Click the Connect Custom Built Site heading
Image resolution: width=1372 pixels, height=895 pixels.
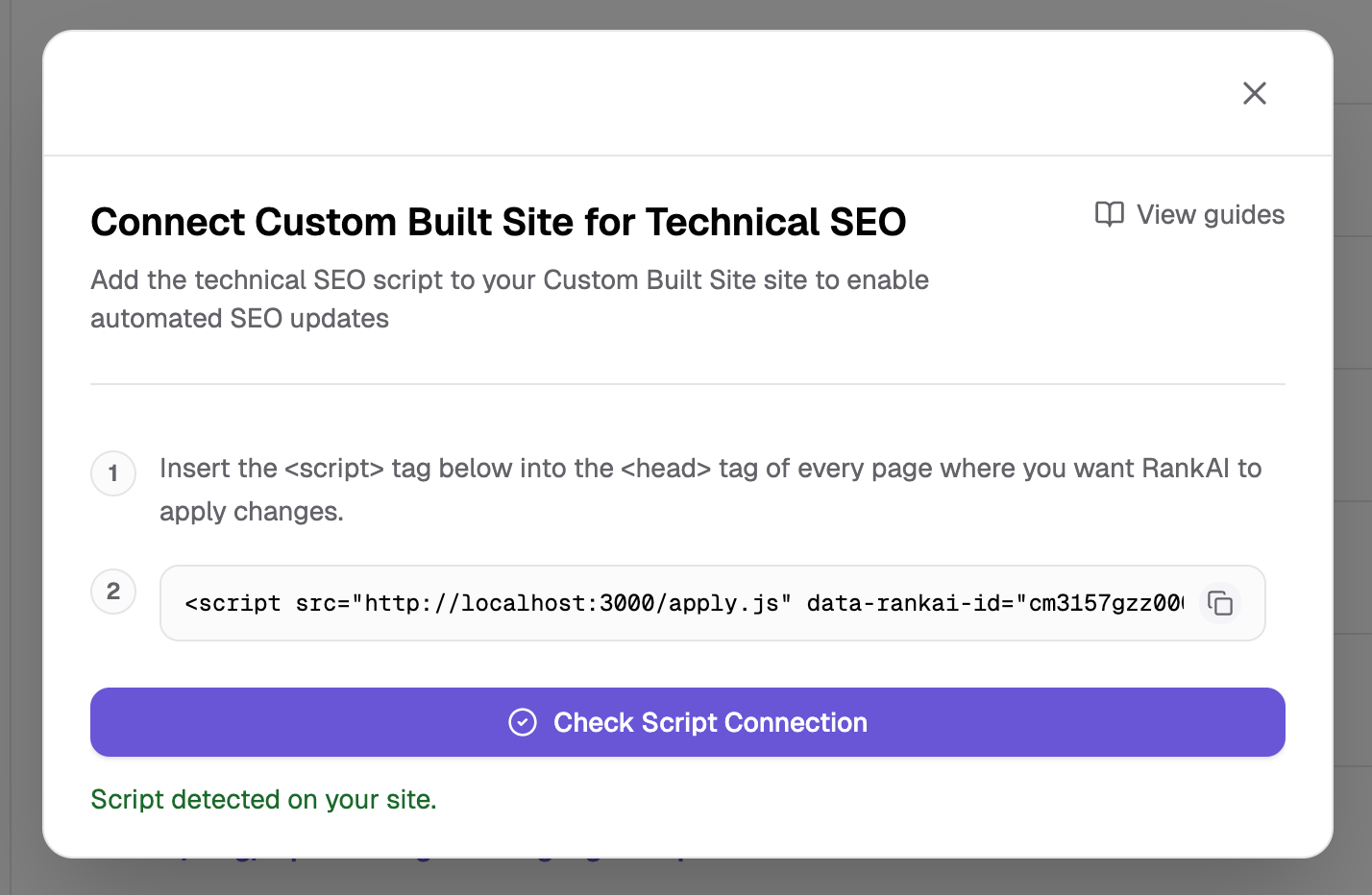tap(498, 222)
